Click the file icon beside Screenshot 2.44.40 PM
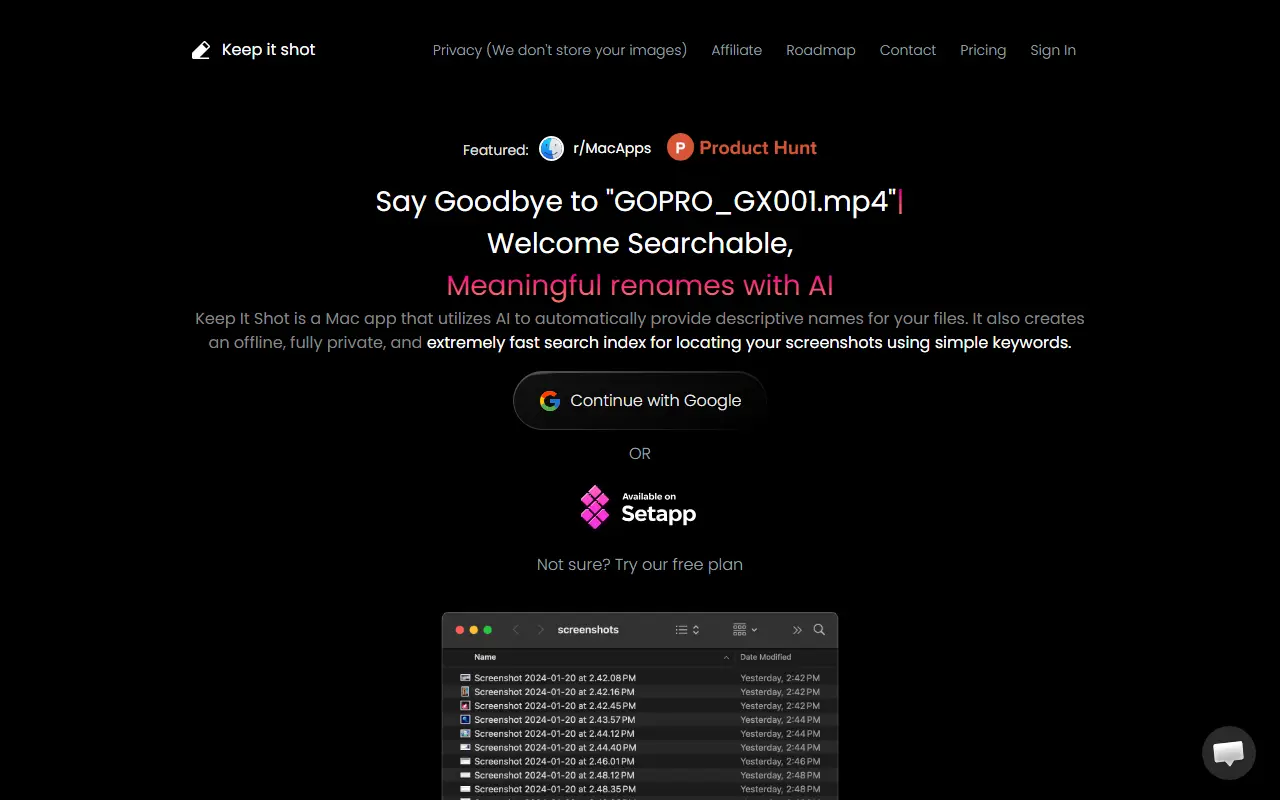1280x800 pixels. [x=465, y=748]
